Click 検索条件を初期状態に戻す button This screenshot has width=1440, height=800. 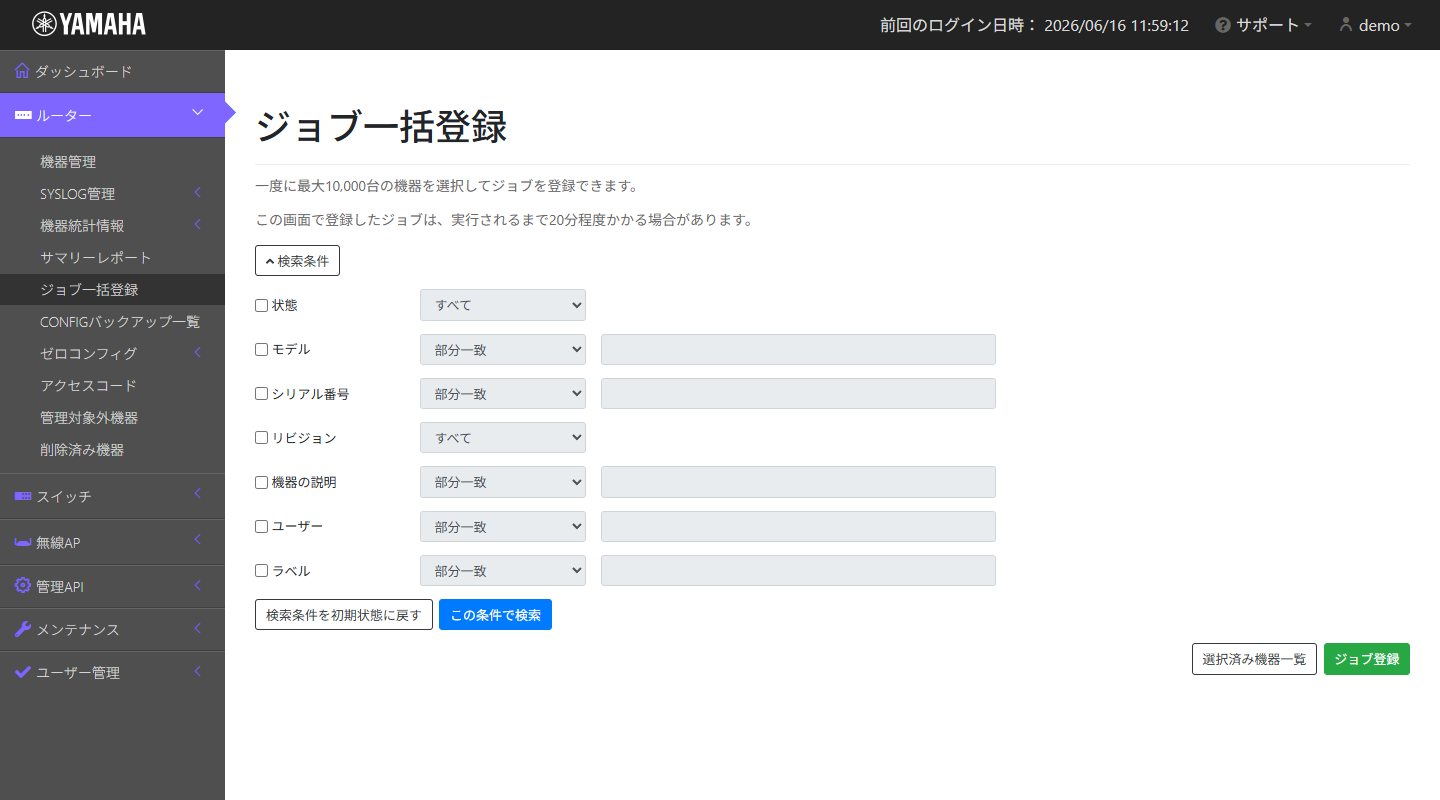tap(344, 615)
